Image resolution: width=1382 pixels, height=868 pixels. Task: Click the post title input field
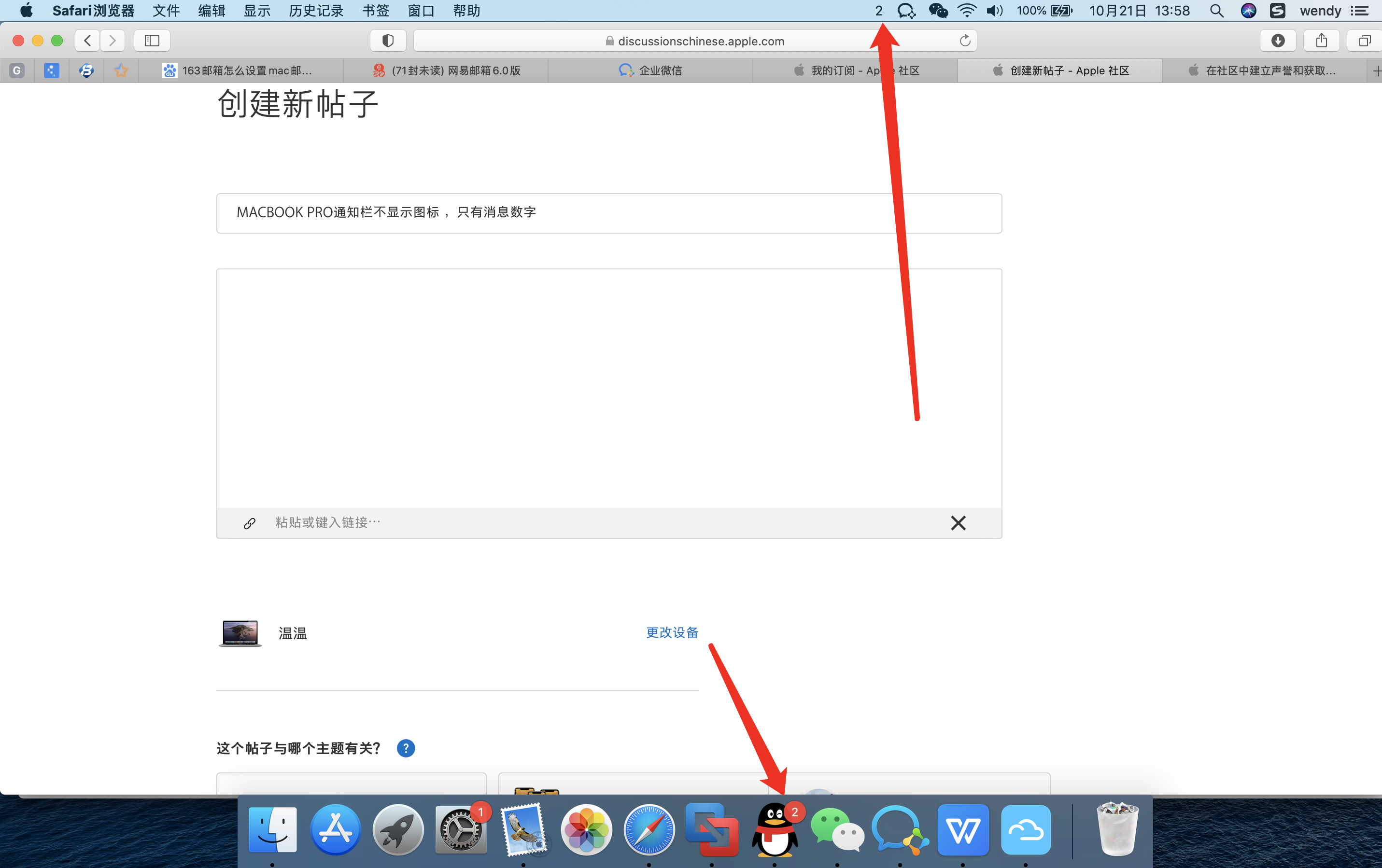608,213
